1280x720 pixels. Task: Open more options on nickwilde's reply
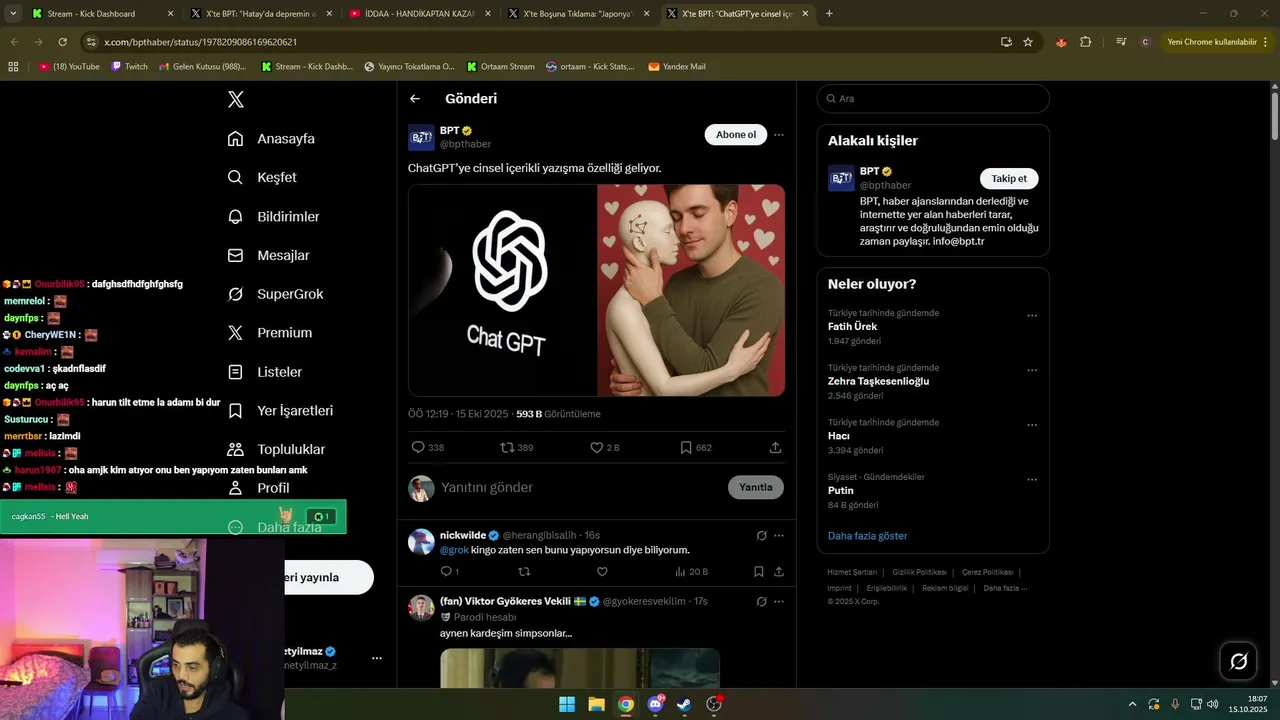click(779, 535)
